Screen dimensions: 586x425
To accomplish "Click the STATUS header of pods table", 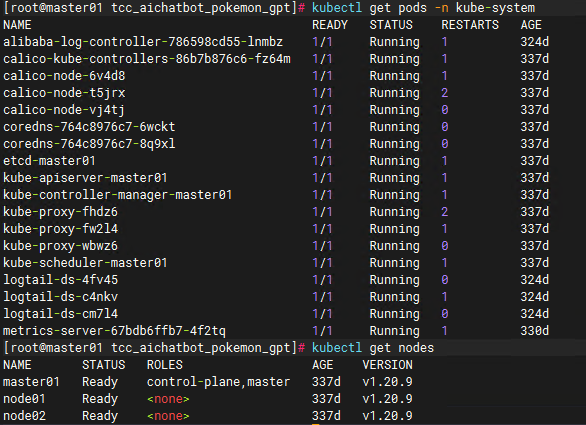I will click(391, 25).
